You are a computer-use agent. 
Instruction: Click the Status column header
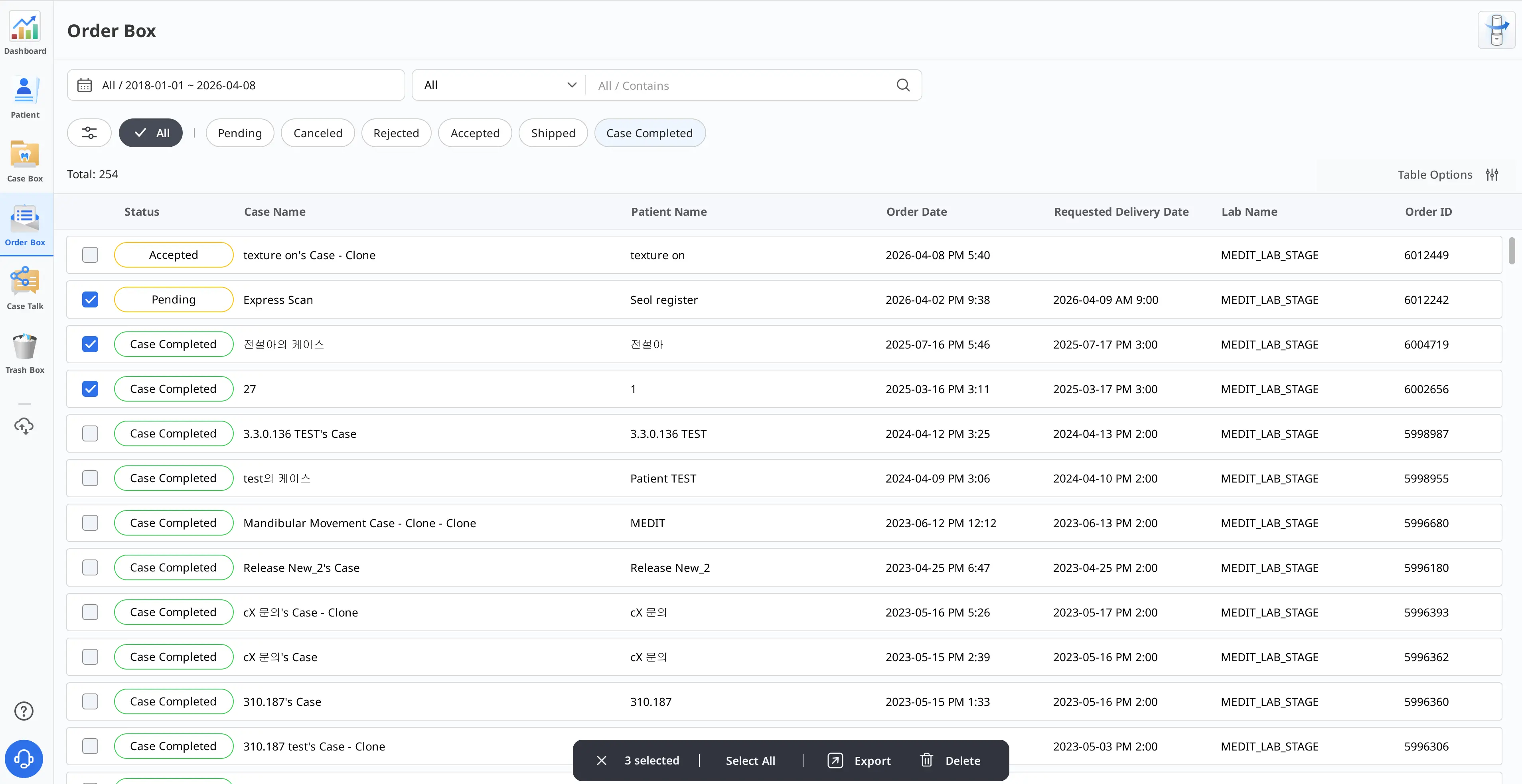click(x=142, y=211)
